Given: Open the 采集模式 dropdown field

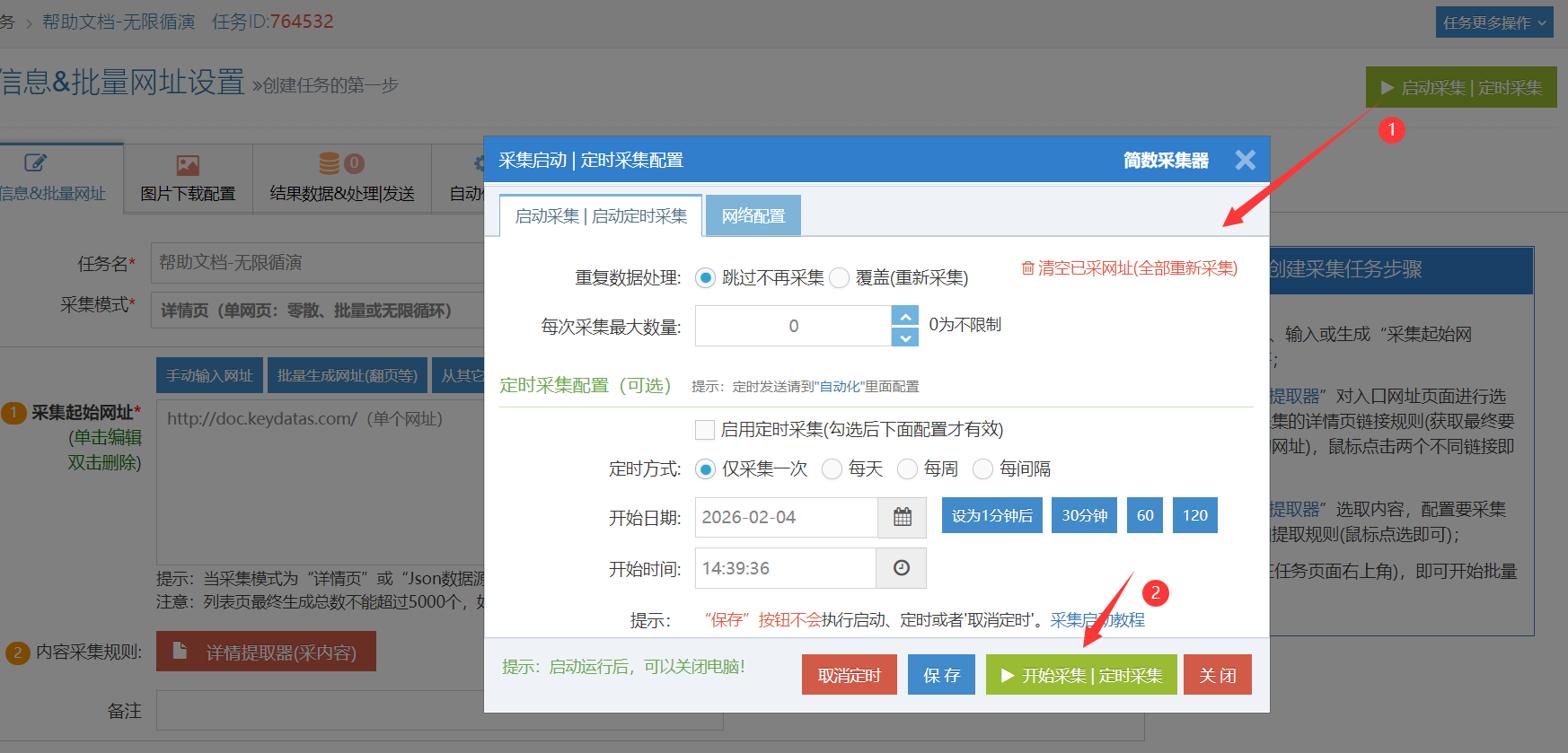Looking at the screenshot, I should point(318,310).
